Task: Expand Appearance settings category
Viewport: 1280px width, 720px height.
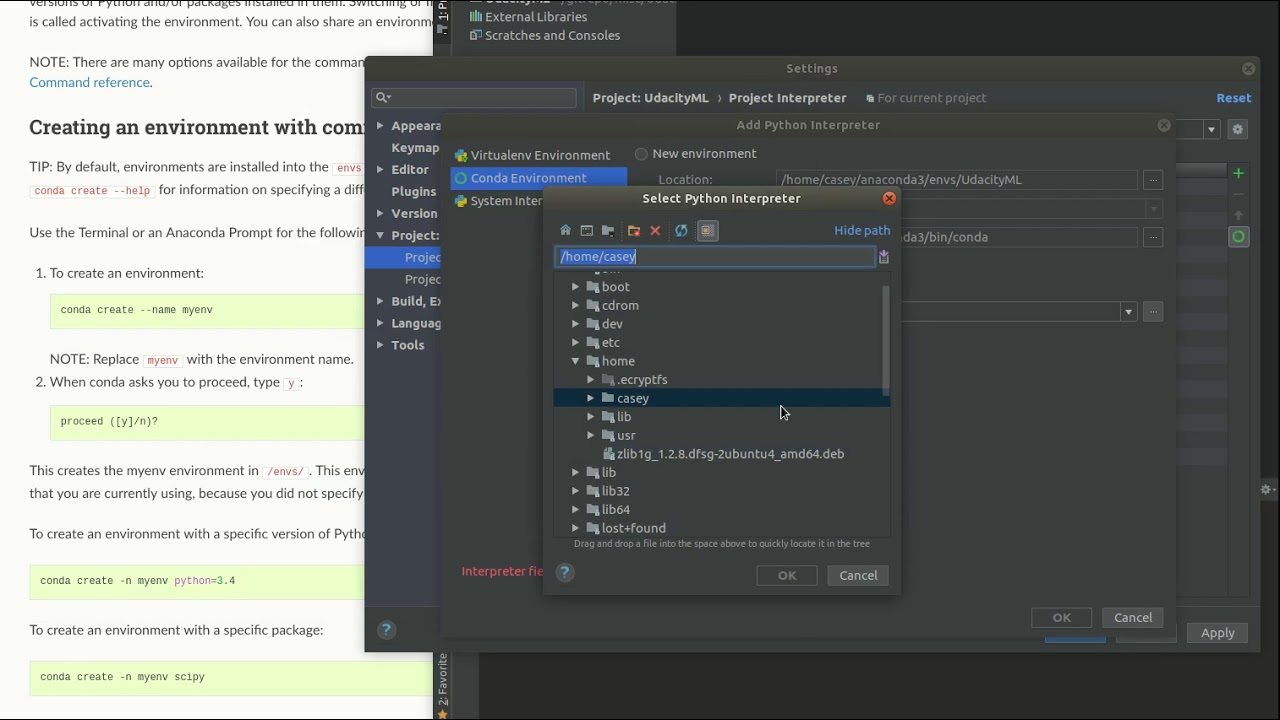Action: [x=380, y=126]
